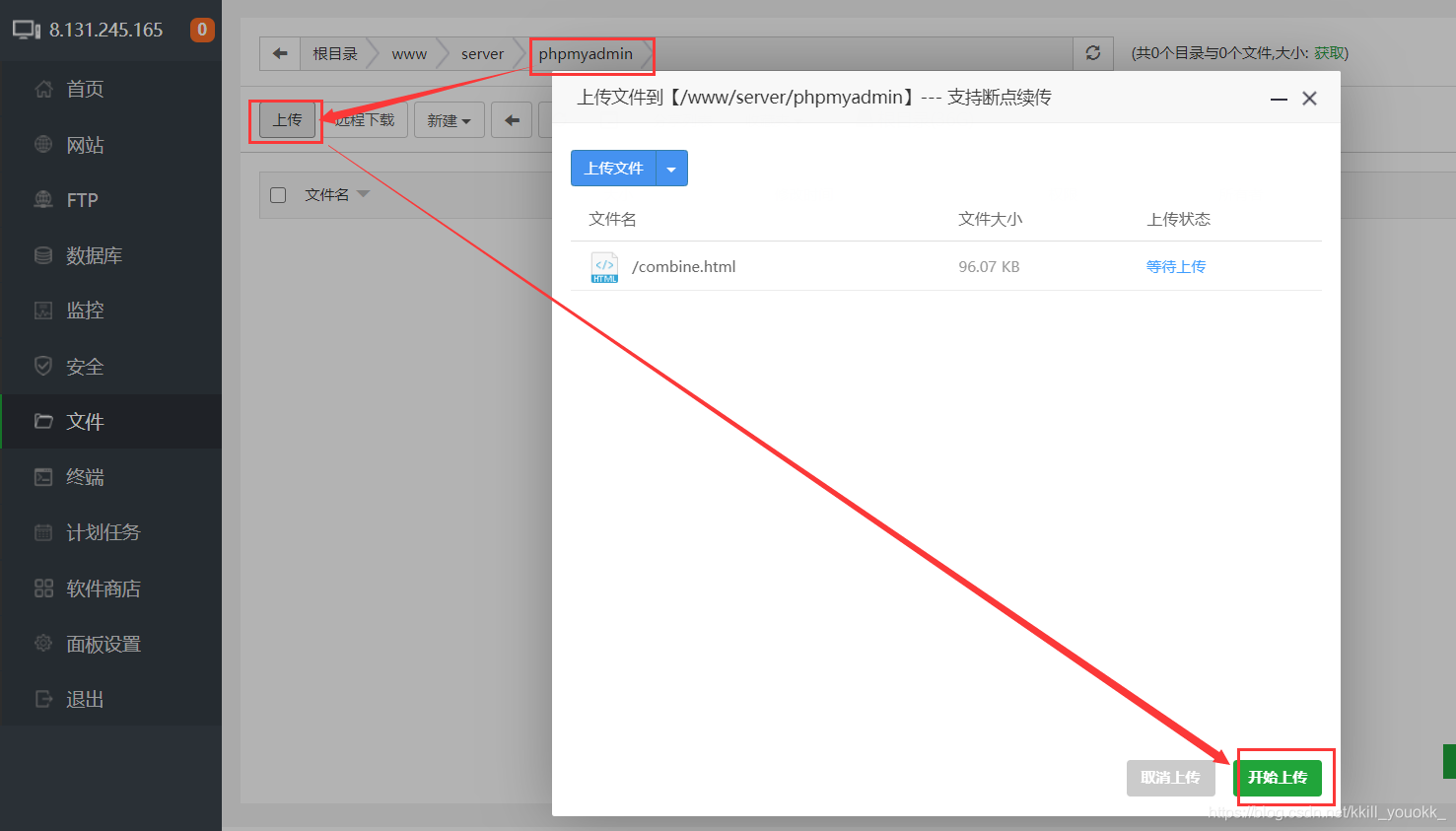This screenshot has height=831, width=1456.
Task: Click 安全 label in sidebar
Action: pyautogui.click(x=85, y=366)
